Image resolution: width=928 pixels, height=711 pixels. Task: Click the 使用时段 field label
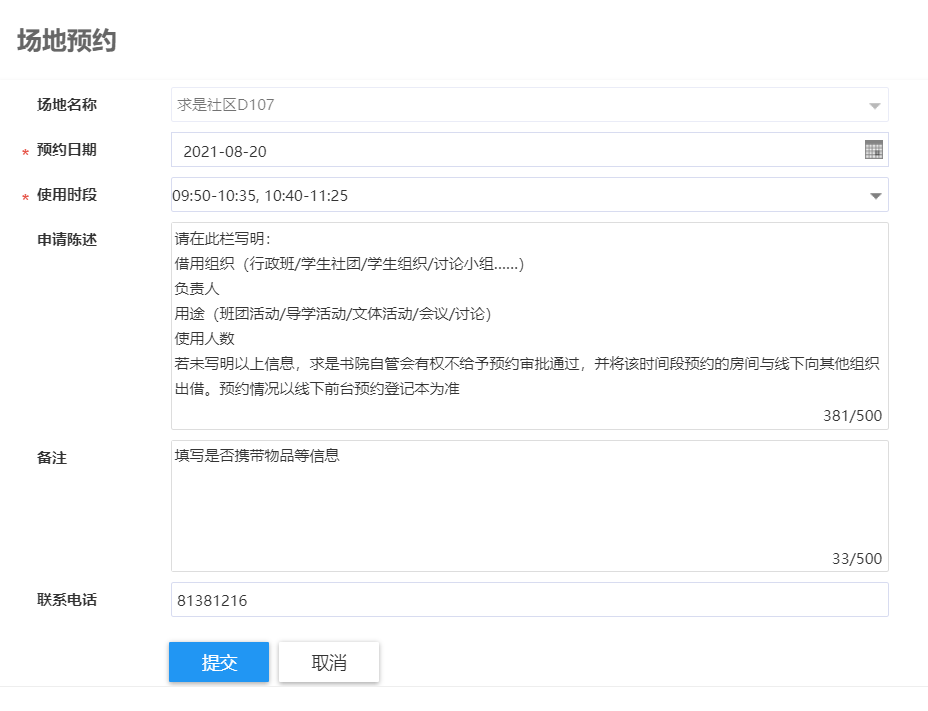click(67, 195)
